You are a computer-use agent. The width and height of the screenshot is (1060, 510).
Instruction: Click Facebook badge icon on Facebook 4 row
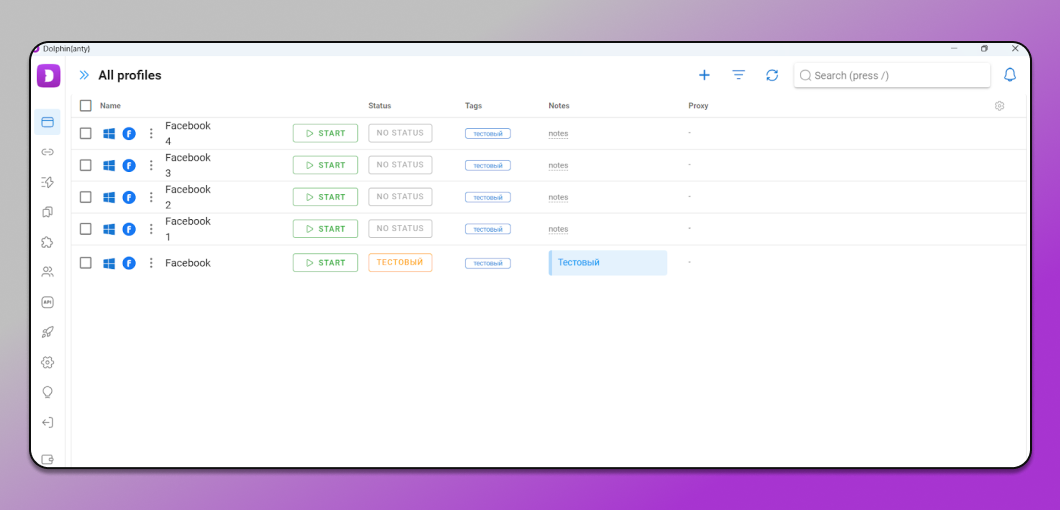[129, 133]
